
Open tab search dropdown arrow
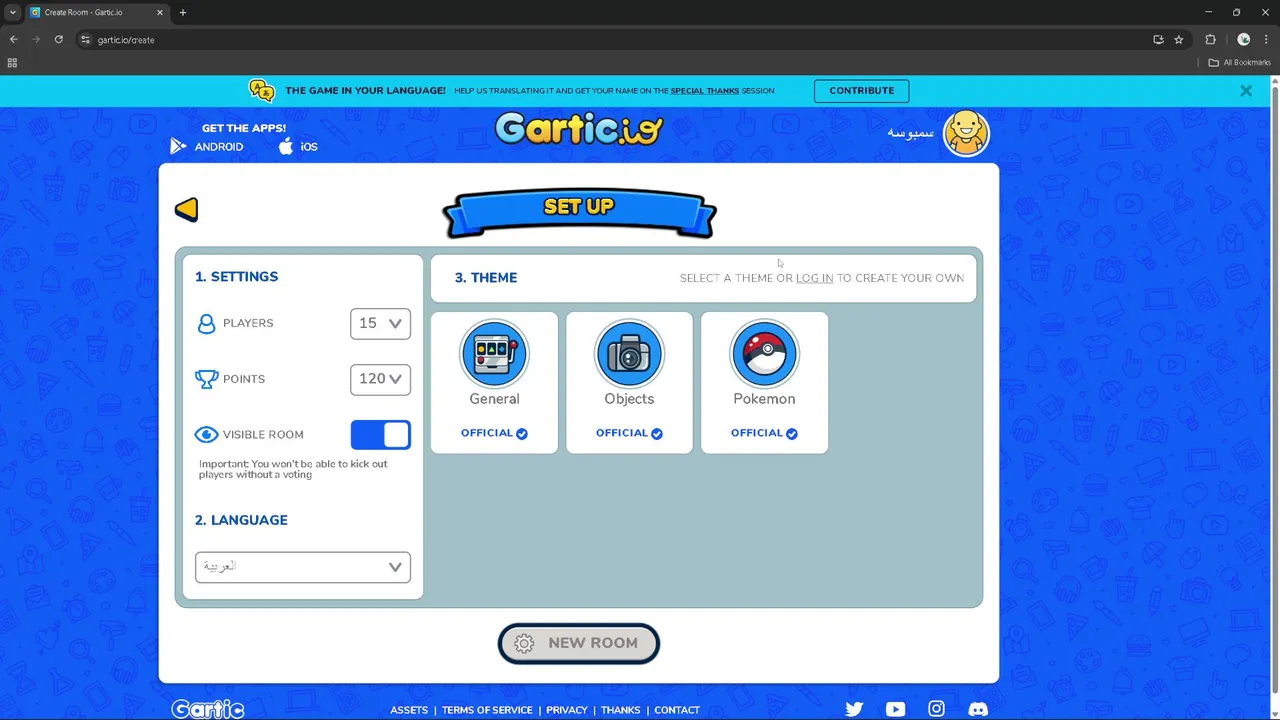click(x=12, y=12)
